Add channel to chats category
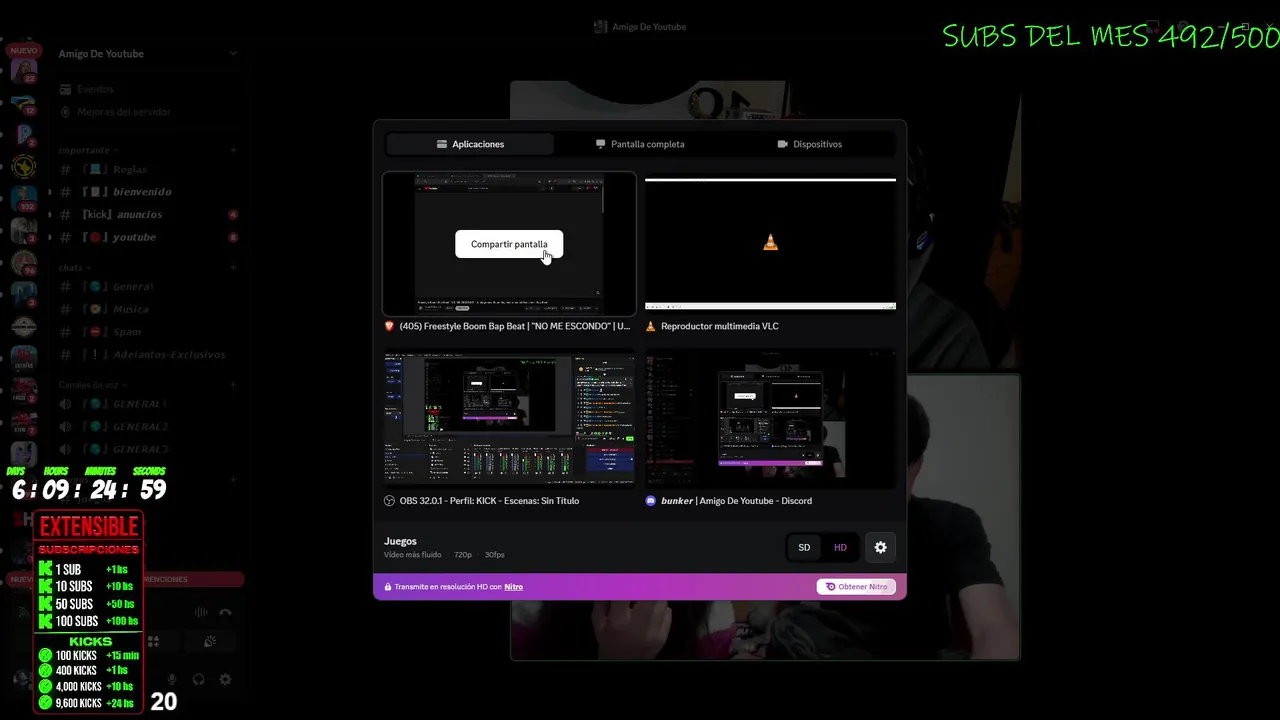The image size is (1280, 720). click(233, 268)
